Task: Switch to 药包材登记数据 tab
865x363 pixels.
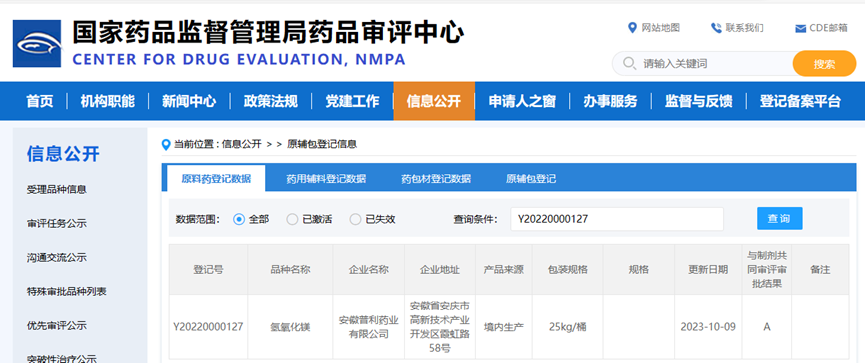Action: [436, 179]
